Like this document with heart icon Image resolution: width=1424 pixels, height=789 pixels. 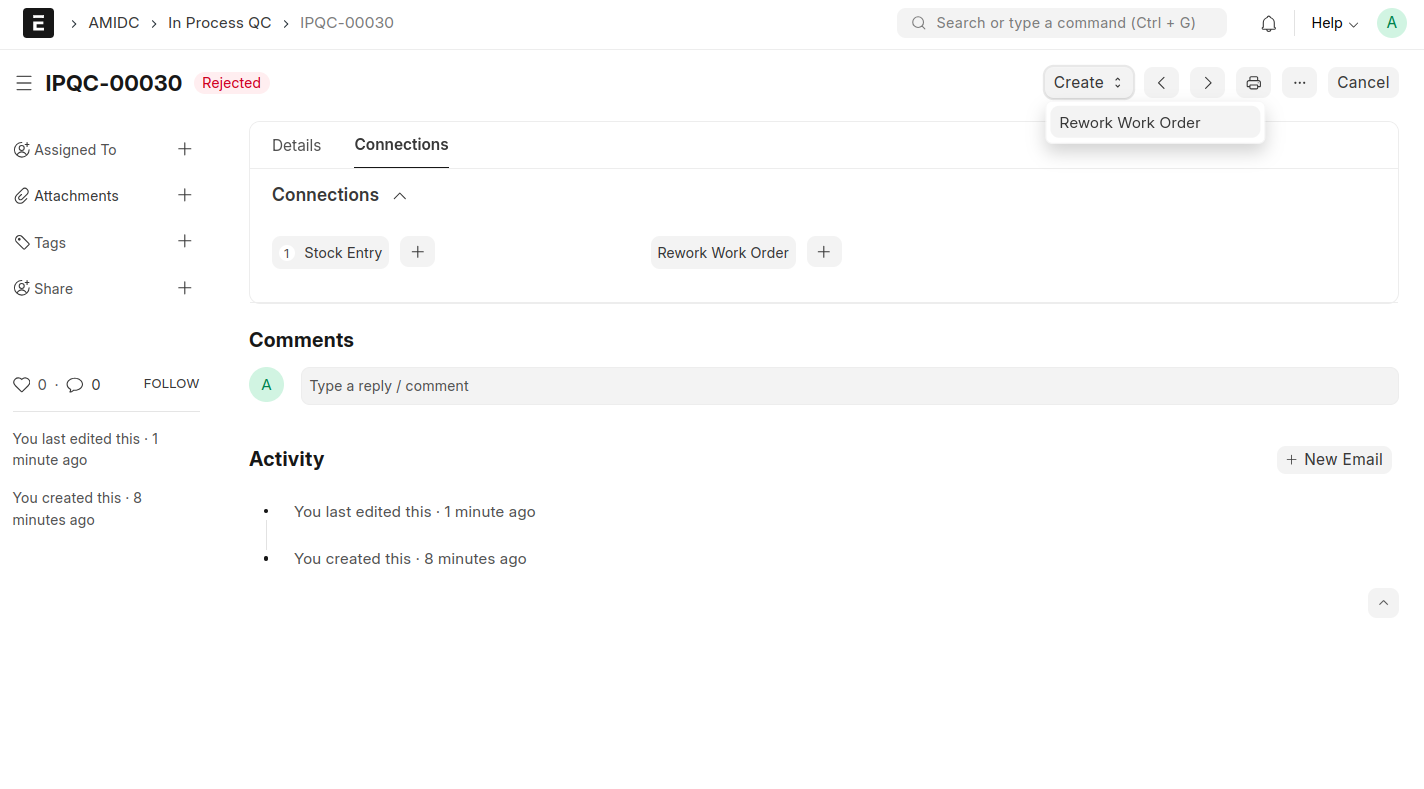(22, 385)
